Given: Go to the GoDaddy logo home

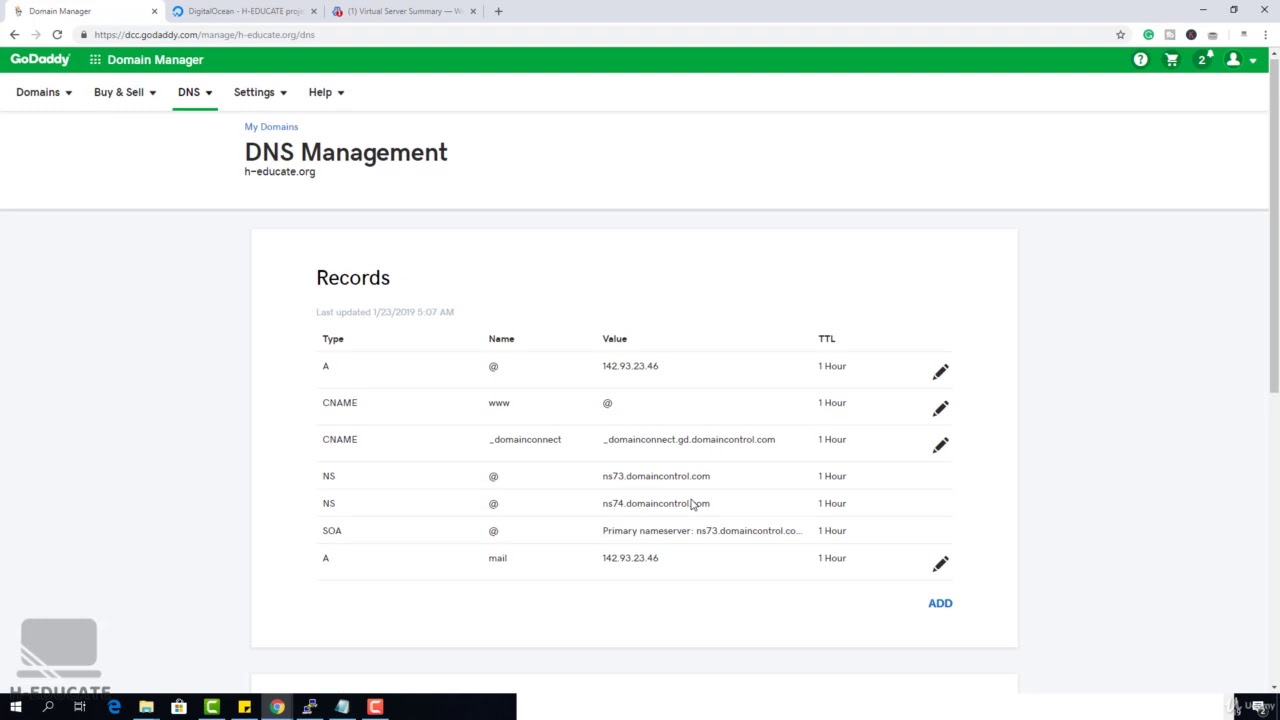Looking at the screenshot, I should click(x=40, y=60).
